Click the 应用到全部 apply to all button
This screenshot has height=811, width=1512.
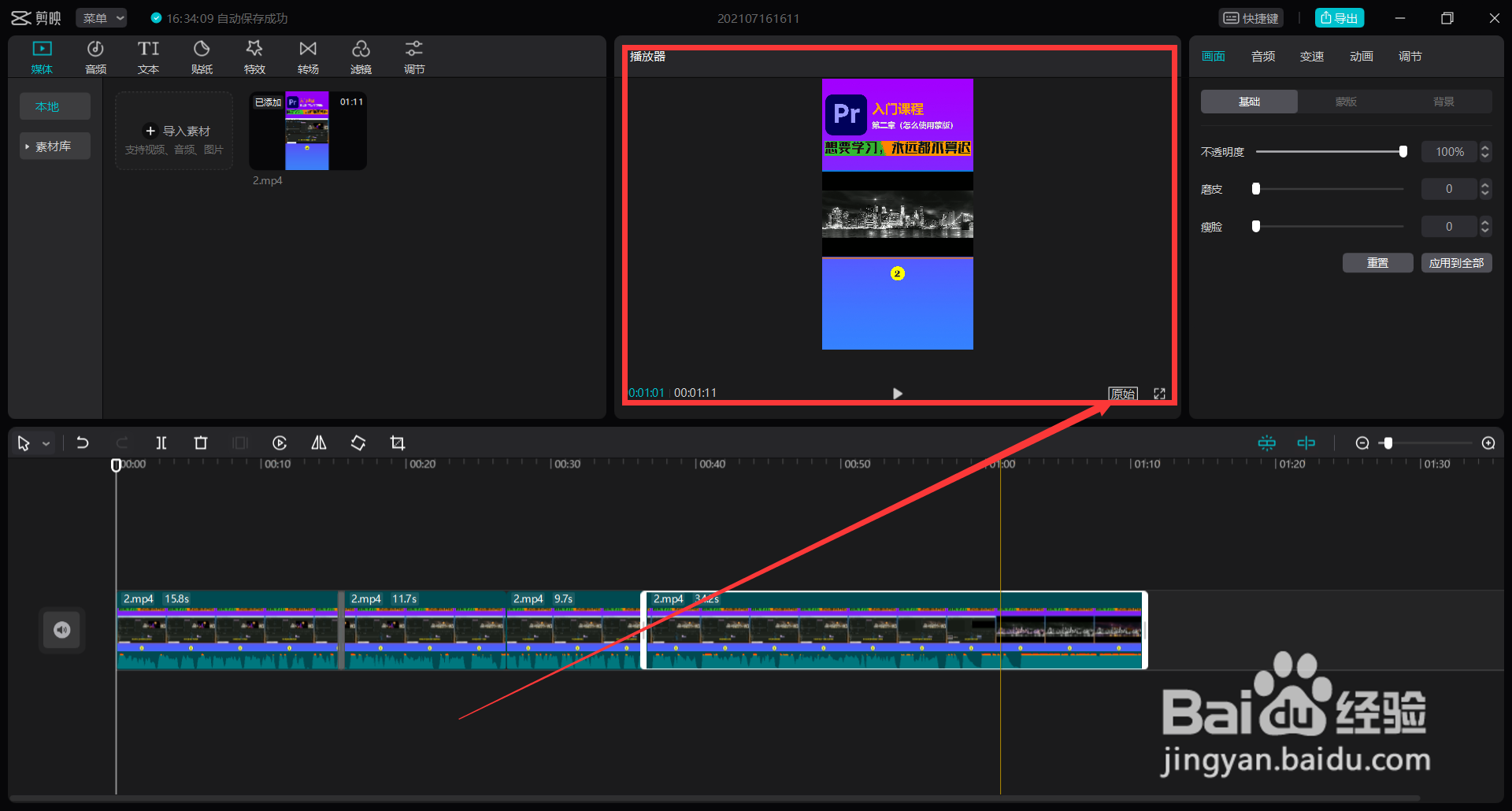pos(1457,263)
